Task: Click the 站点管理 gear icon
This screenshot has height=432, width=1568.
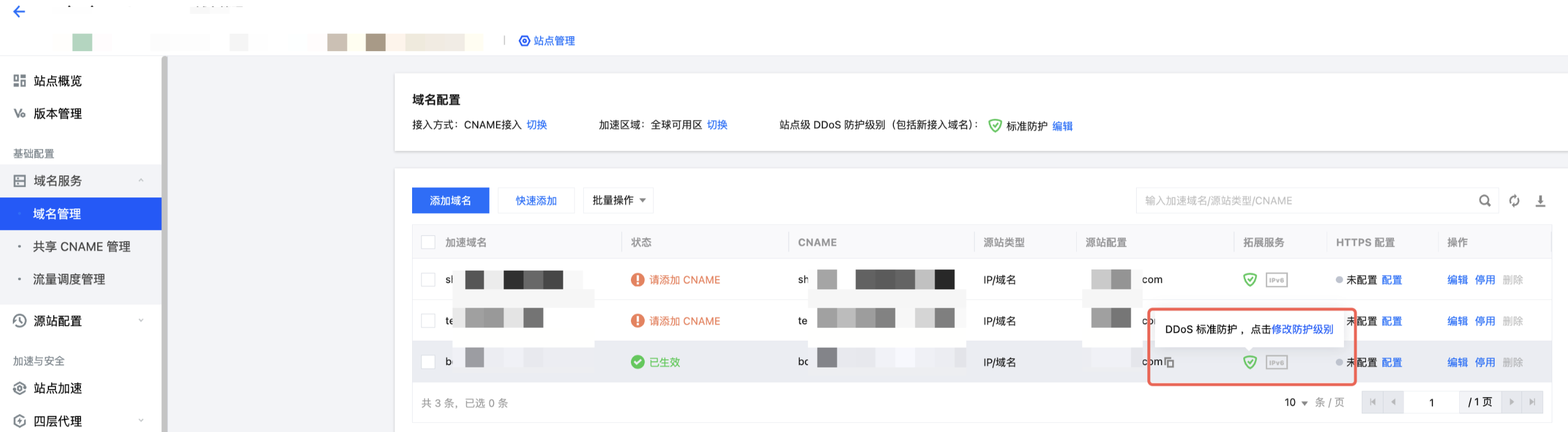Action: (x=524, y=41)
